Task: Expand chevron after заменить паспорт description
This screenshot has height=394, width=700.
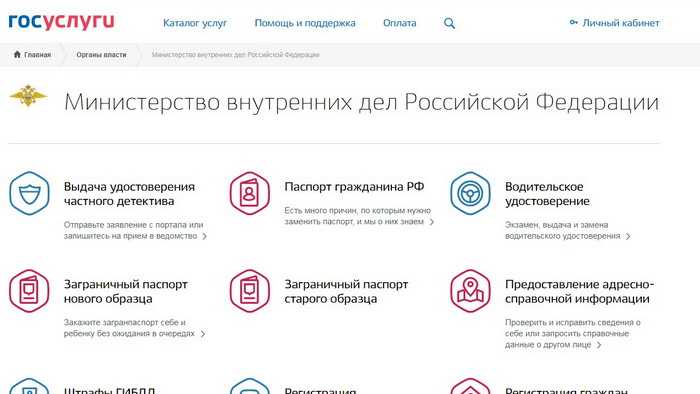Action: click(431, 222)
